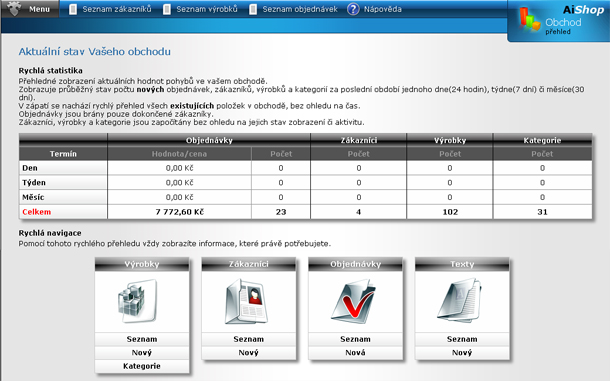Click the Hodnota/cena column header
This screenshot has height=381, width=610.
tap(179, 154)
